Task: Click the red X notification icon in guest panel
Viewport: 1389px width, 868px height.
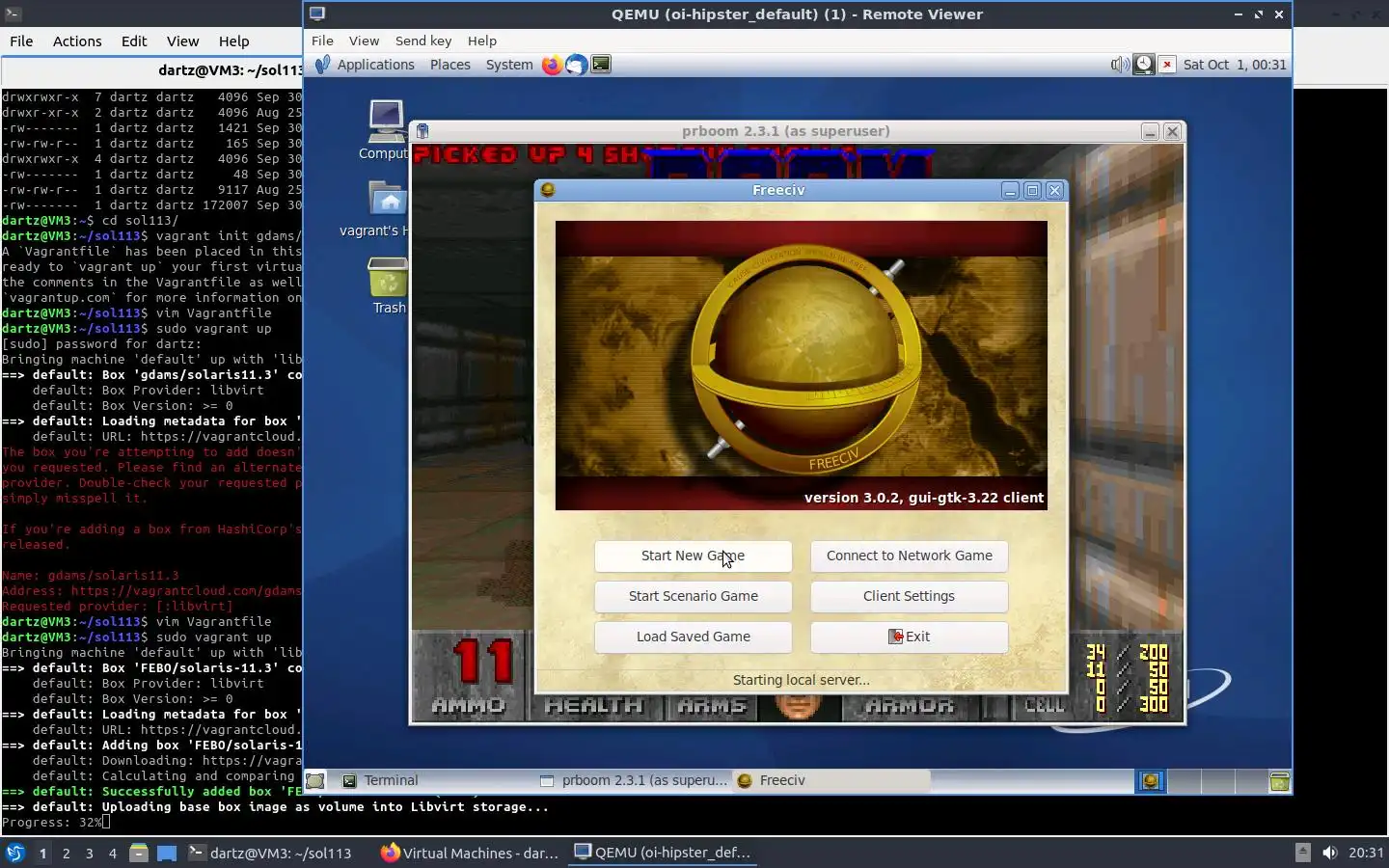Action: coord(1167,65)
